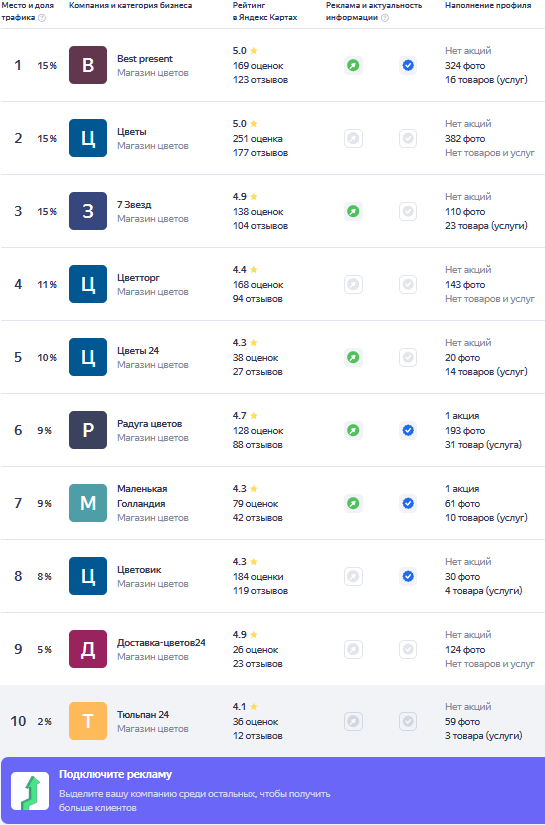
Task: Click the green ad icon for Маленькая Голландия
Action: coord(354,504)
